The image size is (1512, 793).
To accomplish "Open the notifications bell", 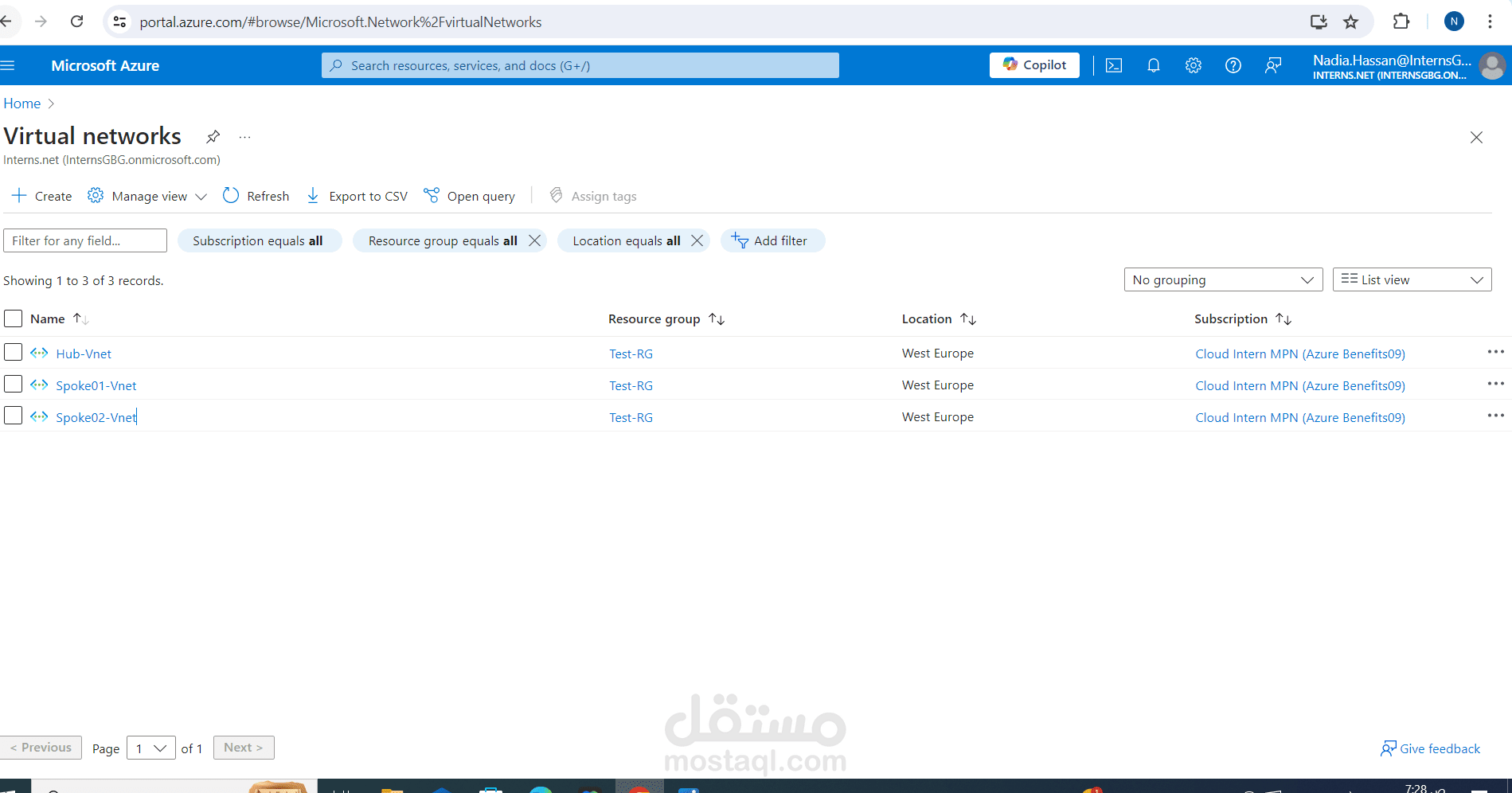I will click(x=1154, y=65).
